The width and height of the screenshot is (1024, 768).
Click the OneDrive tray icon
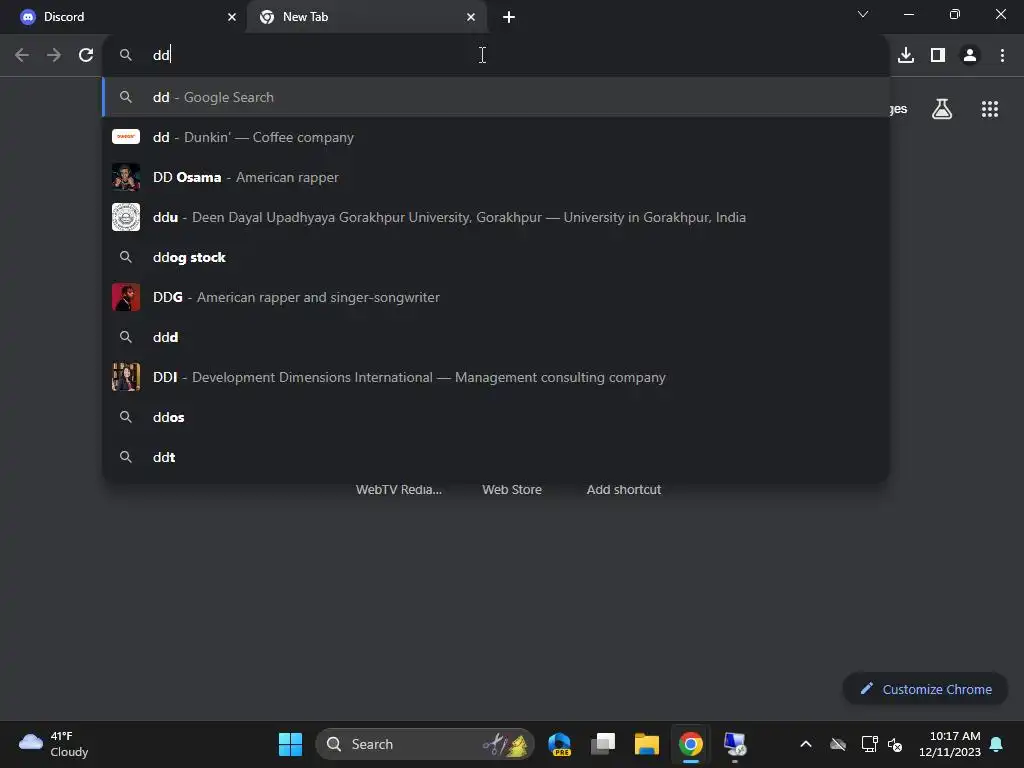(x=838, y=744)
